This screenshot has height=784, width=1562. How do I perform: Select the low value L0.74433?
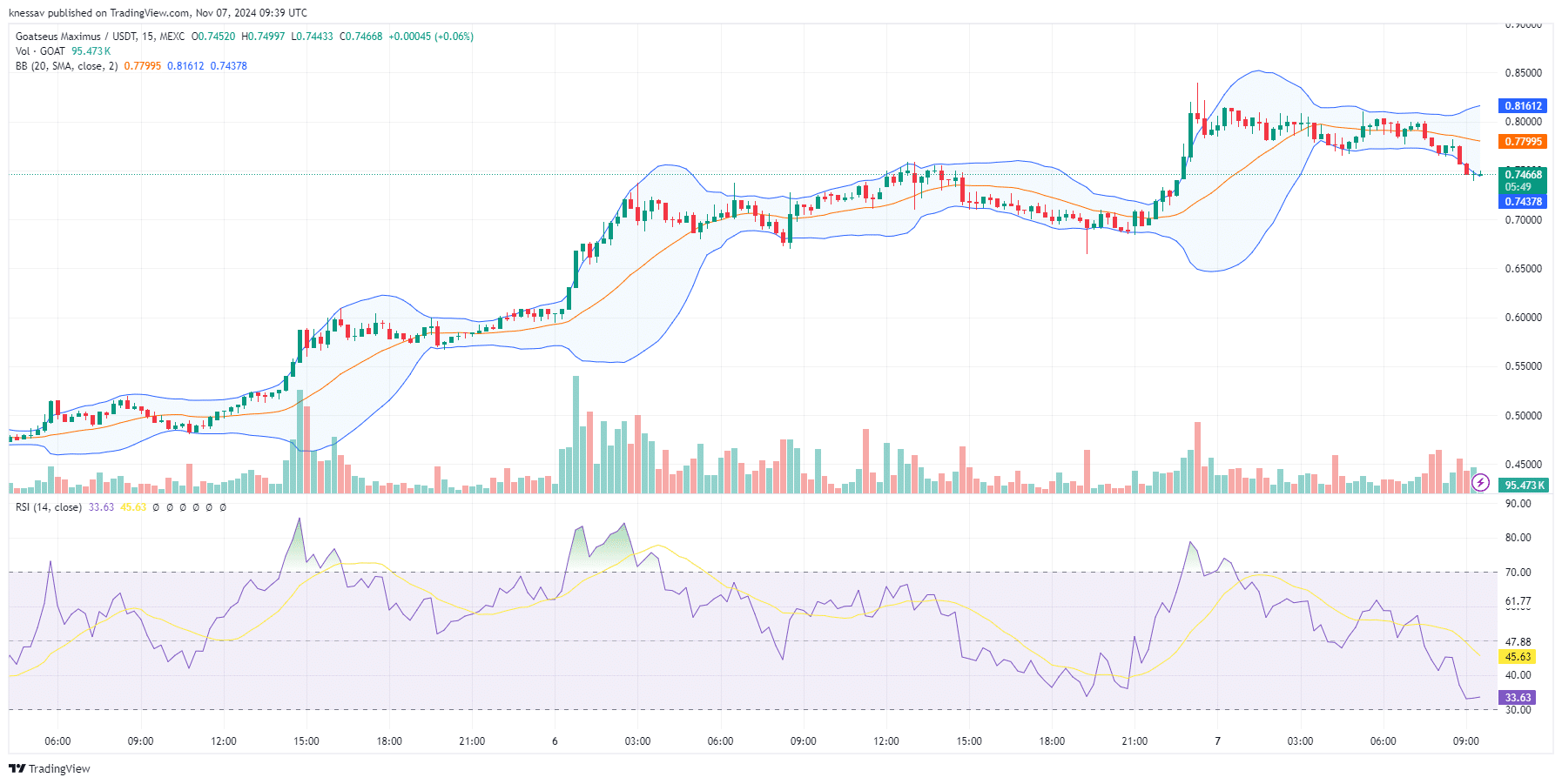coord(312,37)
